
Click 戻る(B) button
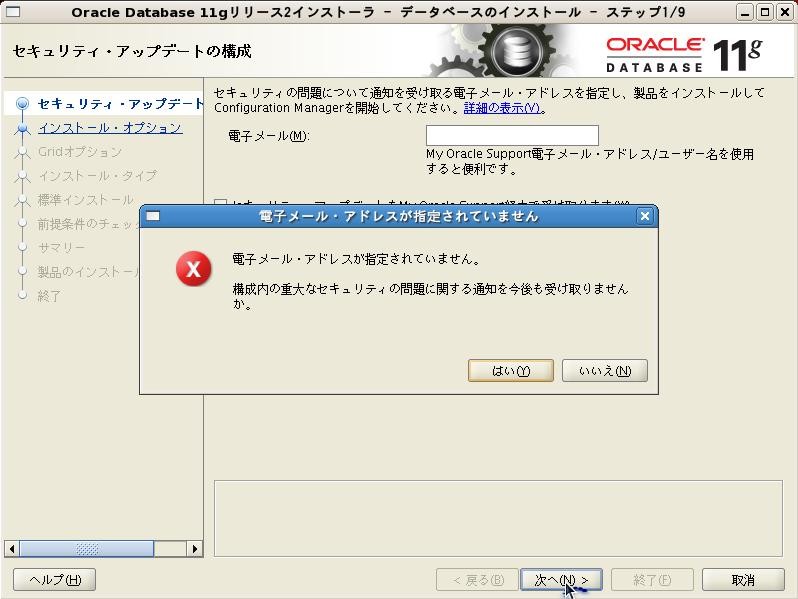[477, 580]
